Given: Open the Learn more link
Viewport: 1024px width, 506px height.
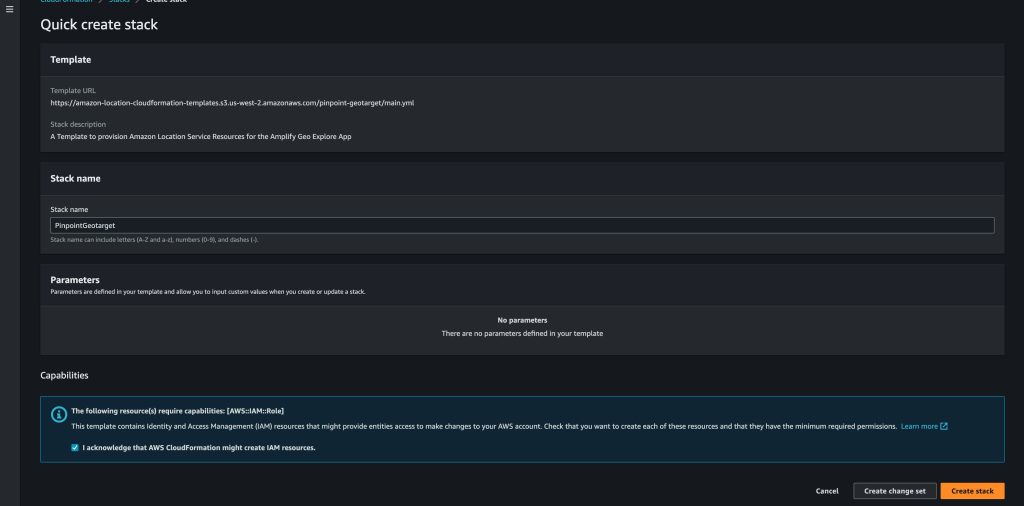Looking at the screenshot, I should click(x=919, y=426).
